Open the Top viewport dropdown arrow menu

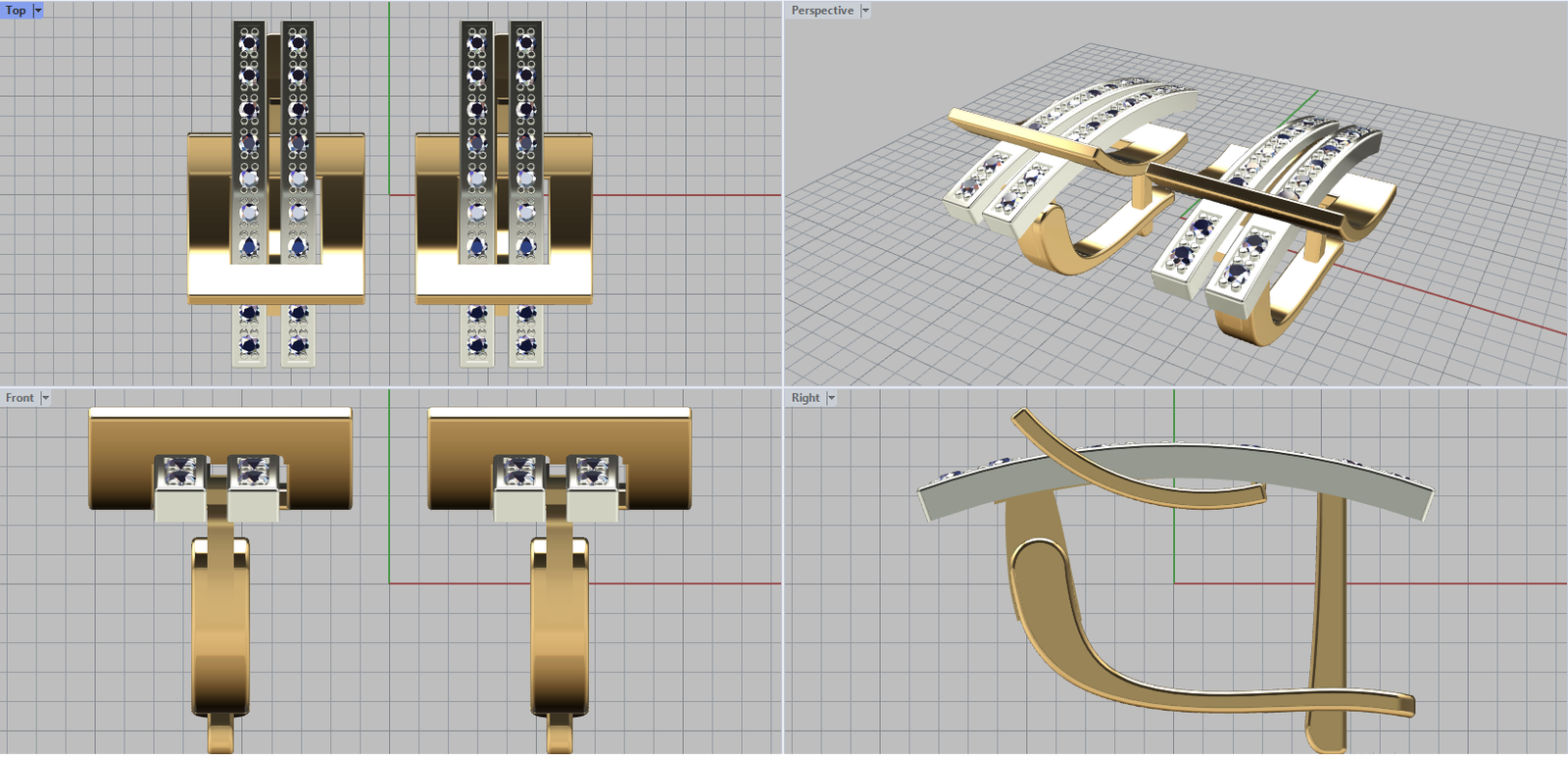(x=38, y=10)
